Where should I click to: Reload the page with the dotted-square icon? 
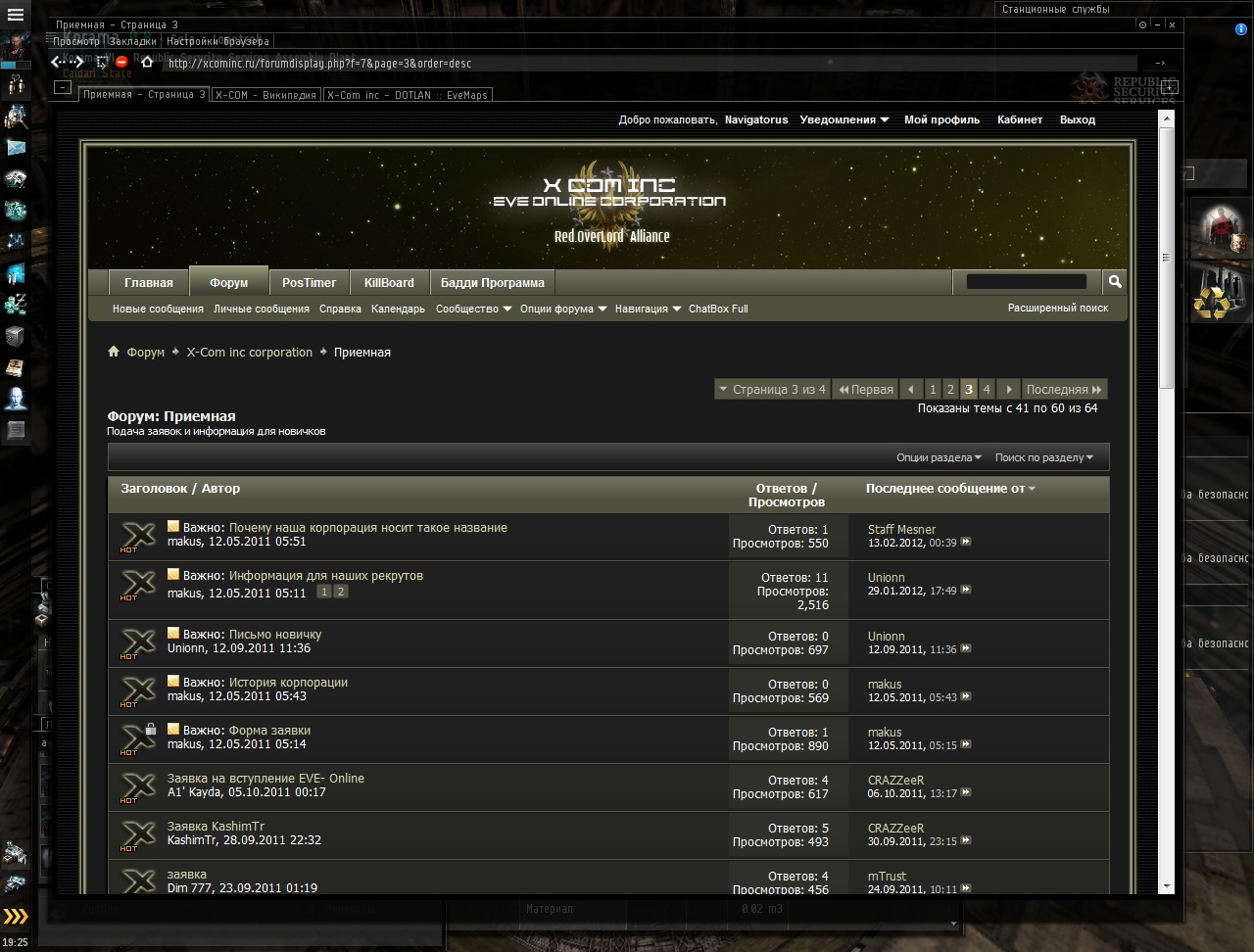click(101, 62)
